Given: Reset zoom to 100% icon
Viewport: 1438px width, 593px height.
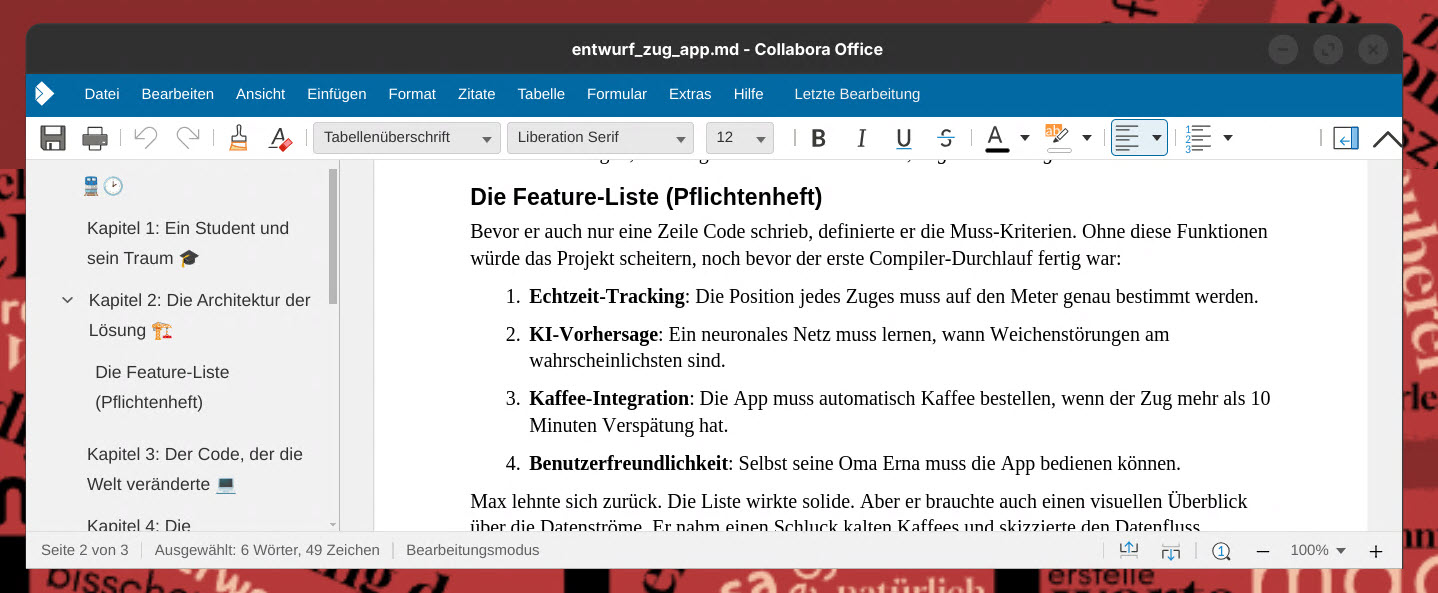Looking at the screenshot, I should (x=1221, y=551).
